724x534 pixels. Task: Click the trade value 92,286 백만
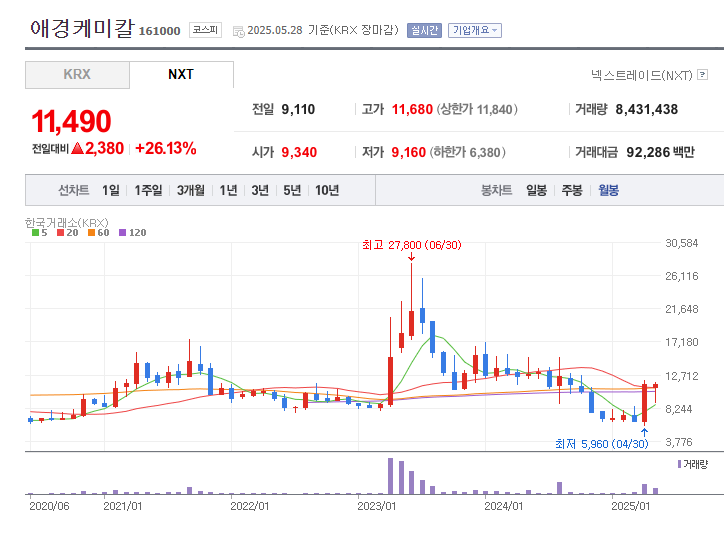pos(660,152)
